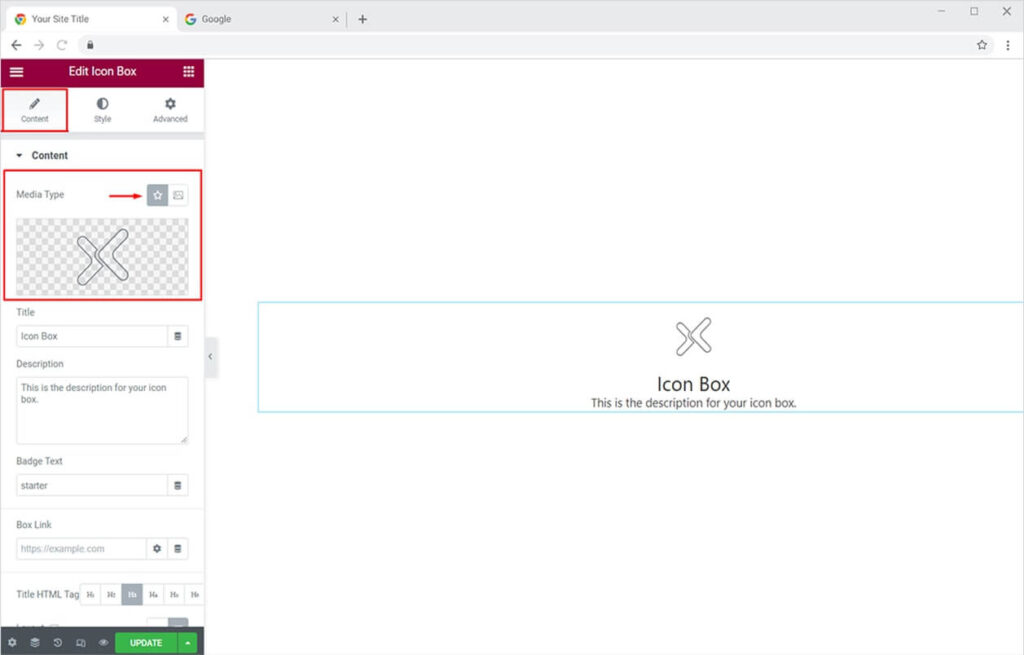1024x655 pixels.
Task: Switch to the Style tab
Action: tap(102, 110)
